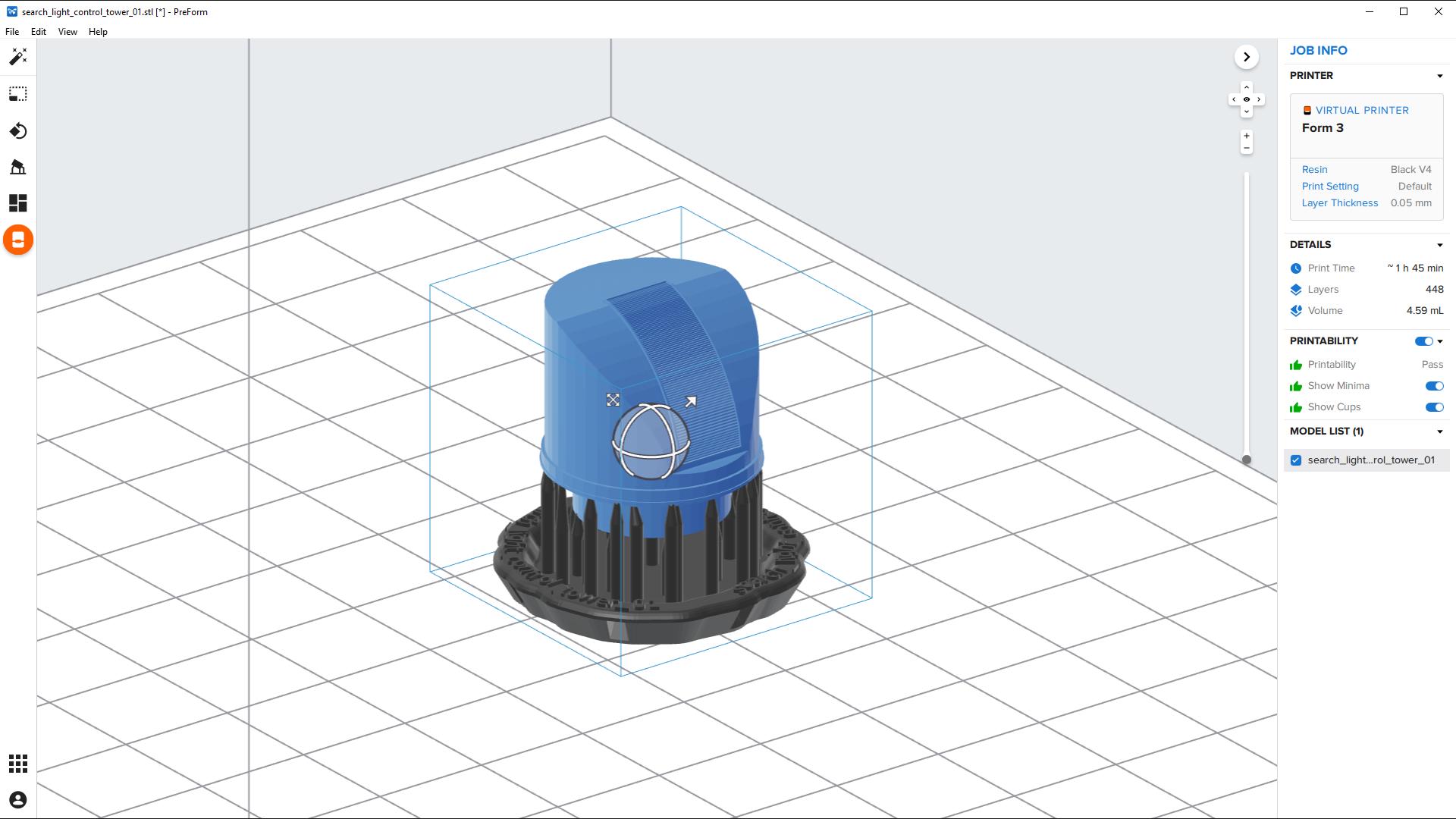
Task: Open the apps grid icon
Action: 18,764
